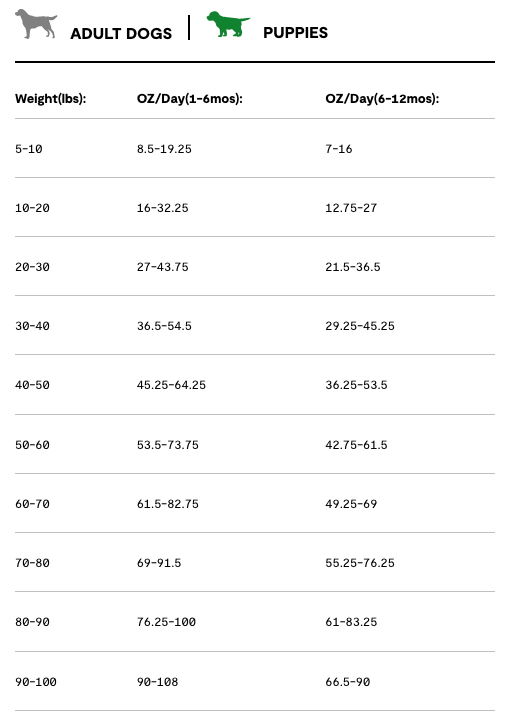Select the 70-80 weight row

click(255, 563)
